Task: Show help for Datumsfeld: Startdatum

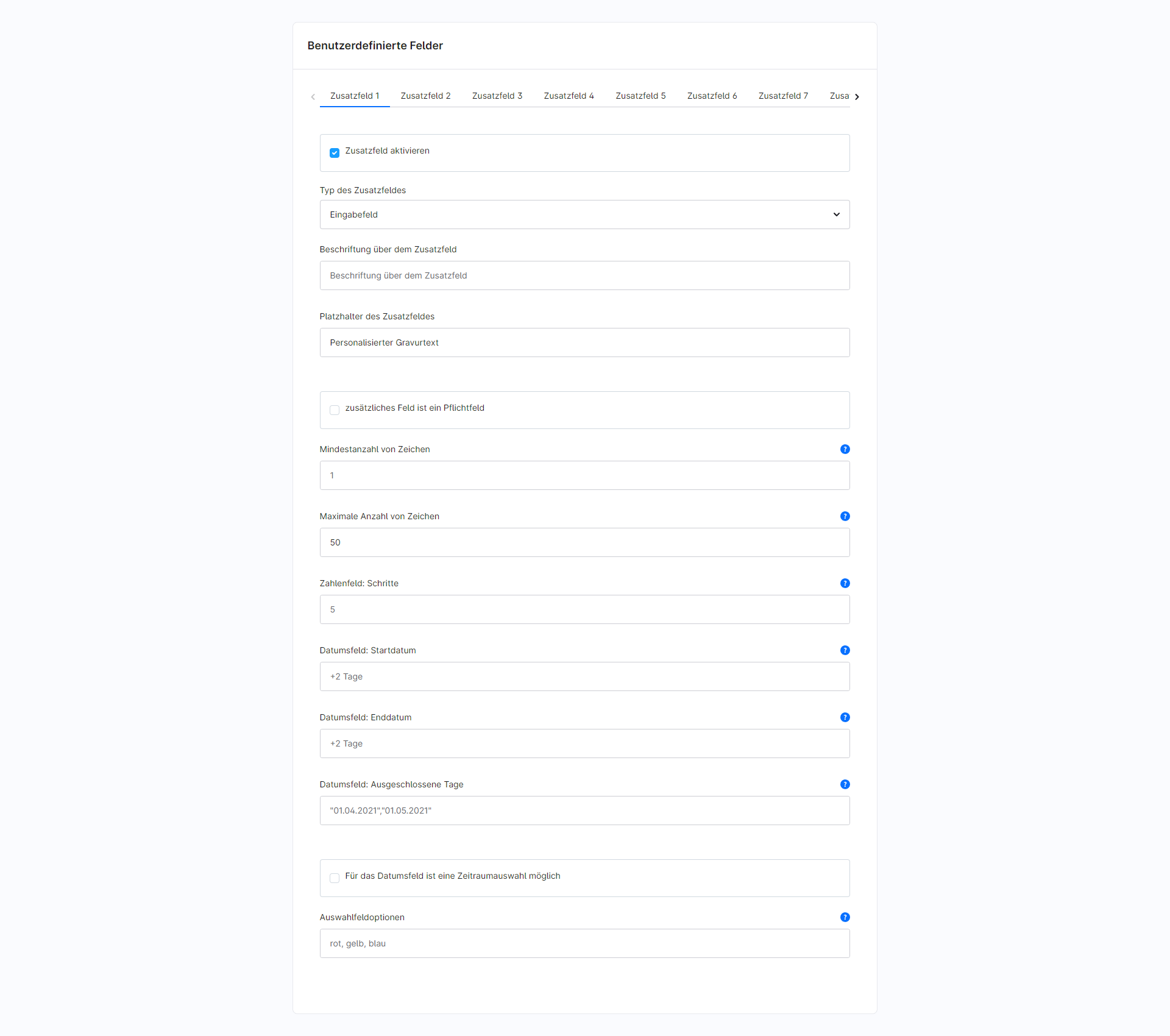Action: (845, 650)
